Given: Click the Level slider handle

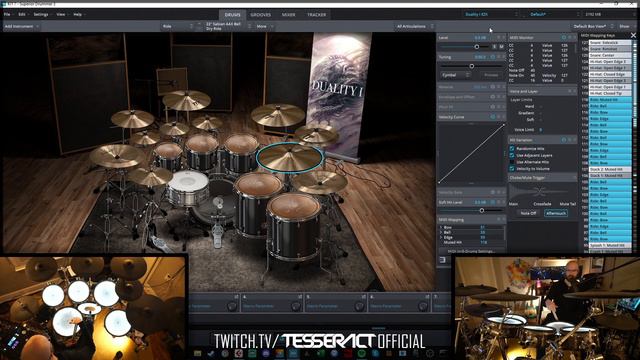Looking at the screenshot, I should tap(476, 47).
